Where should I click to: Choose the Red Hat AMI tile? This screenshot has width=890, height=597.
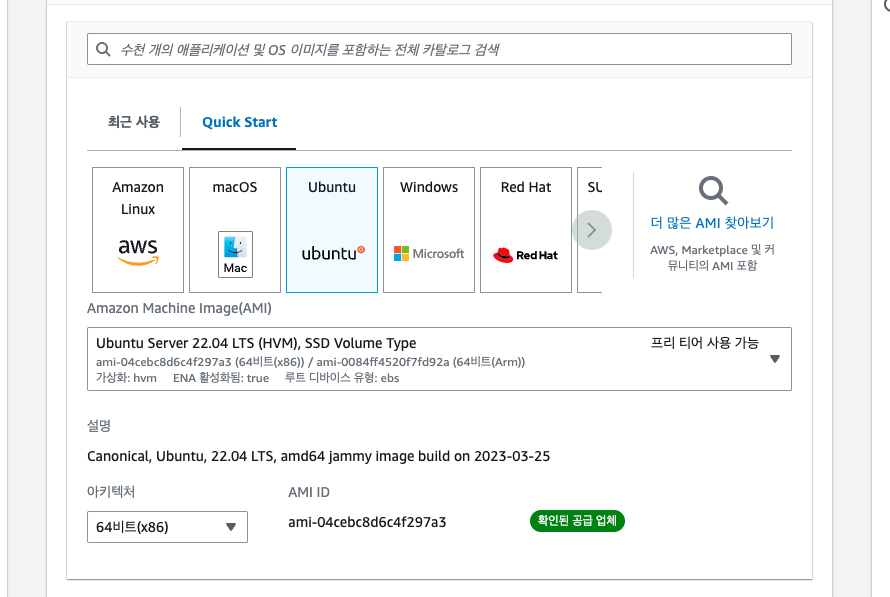click(526, 230)
